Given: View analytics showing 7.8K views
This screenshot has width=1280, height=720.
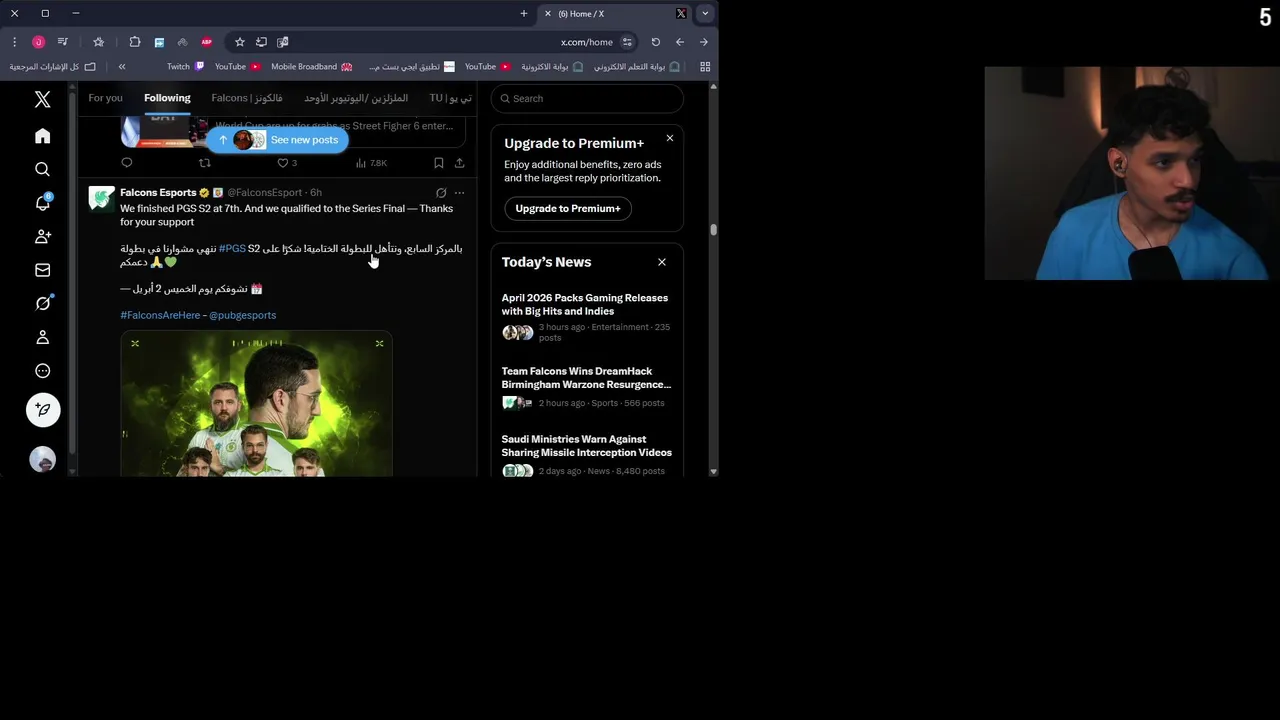Looking at the screenshot, I should 371,163.
